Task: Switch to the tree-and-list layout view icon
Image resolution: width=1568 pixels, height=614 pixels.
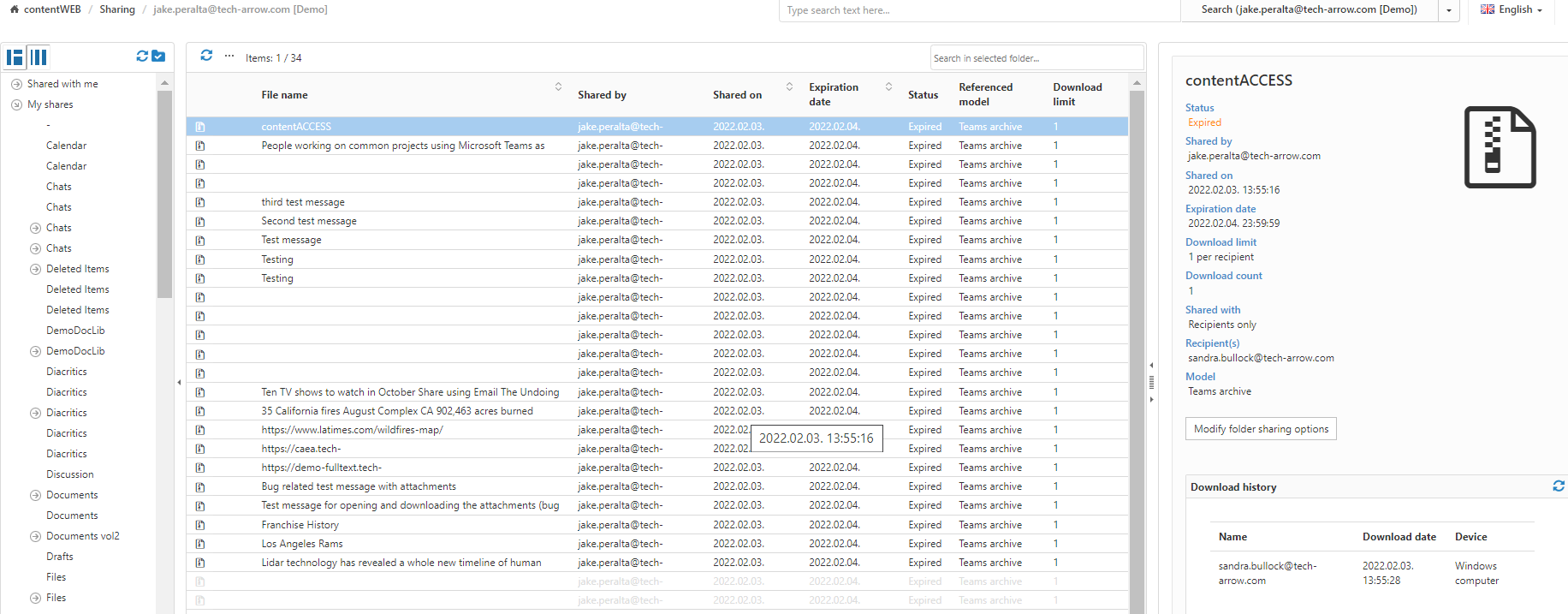Action: 15,57
